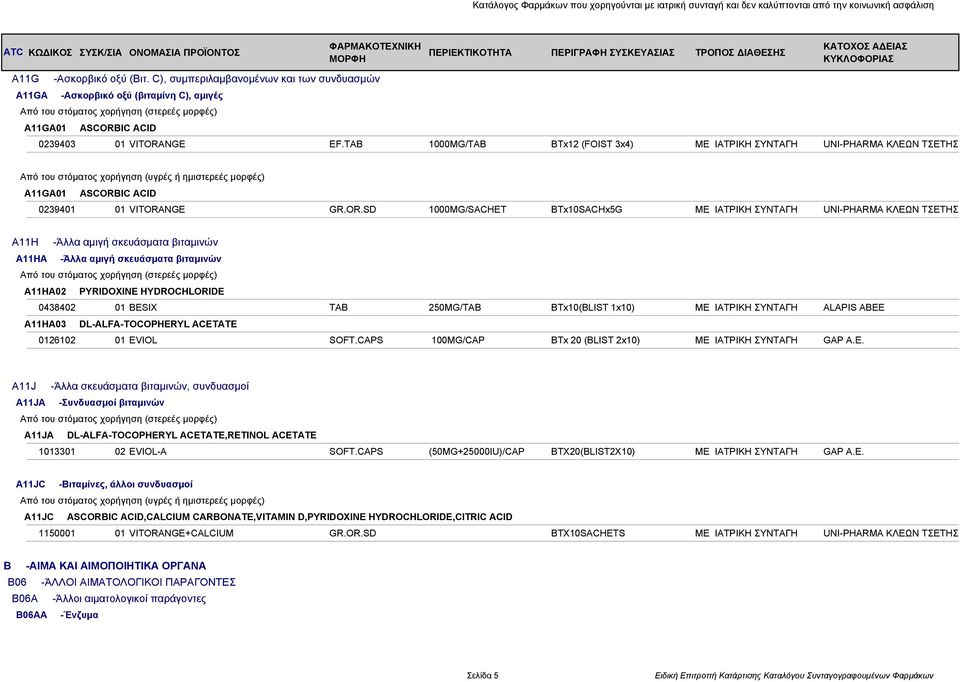
Task: Click product name EVIOL-A
Action: point(148,452)
